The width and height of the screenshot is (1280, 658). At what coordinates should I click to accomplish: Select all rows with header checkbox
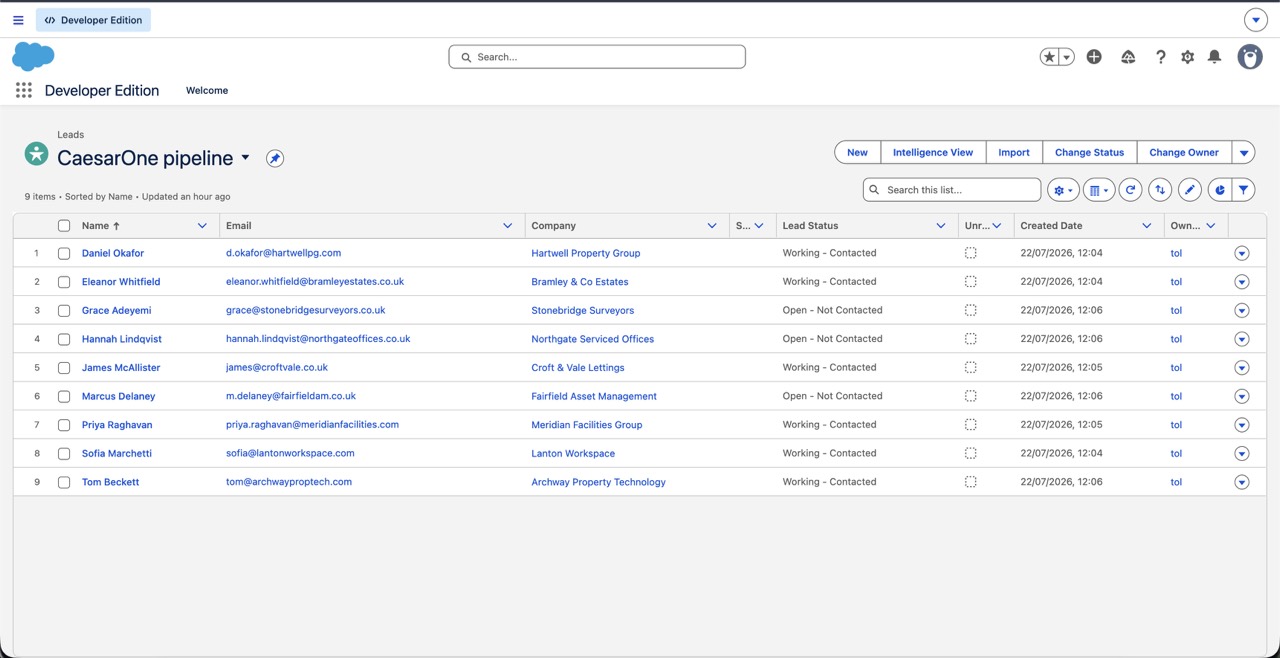click(x=64, y=226)
